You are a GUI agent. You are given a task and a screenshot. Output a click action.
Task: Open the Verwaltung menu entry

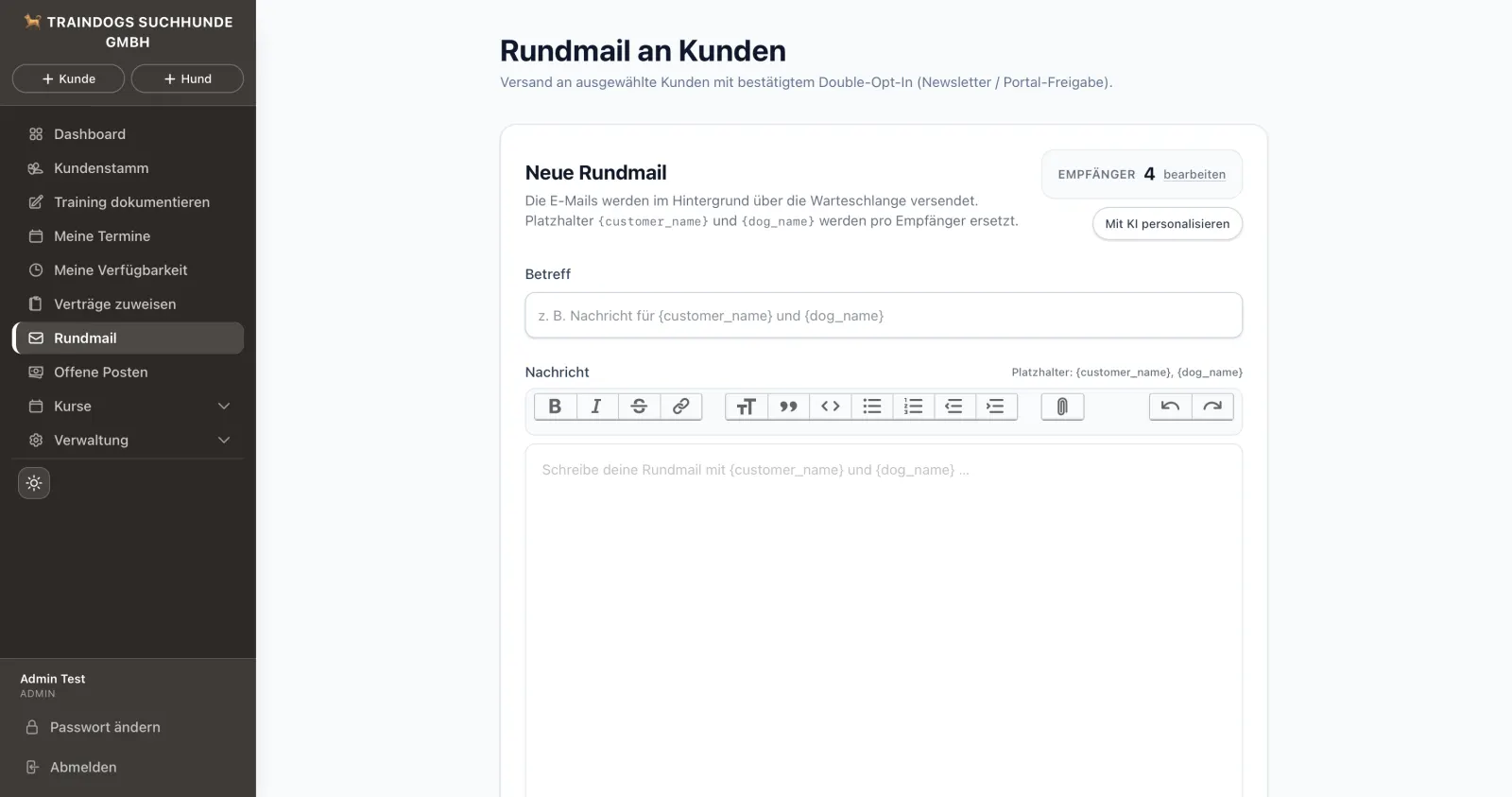tap(128, 441)
